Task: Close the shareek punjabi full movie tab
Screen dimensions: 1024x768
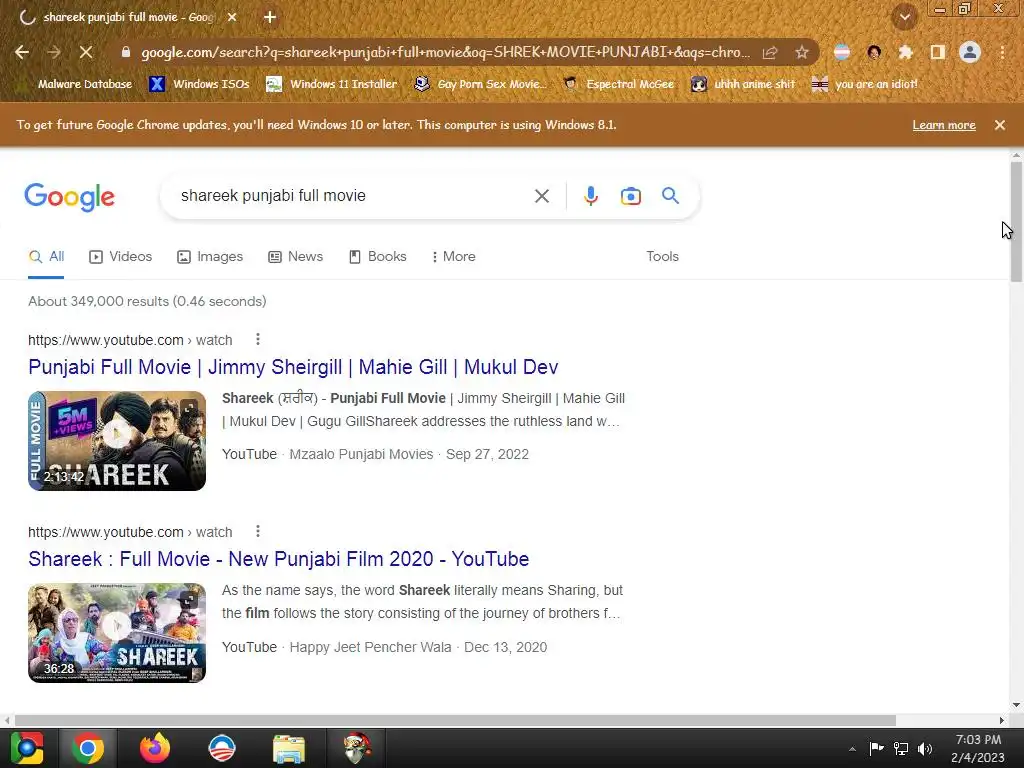Action: [232, 17]
